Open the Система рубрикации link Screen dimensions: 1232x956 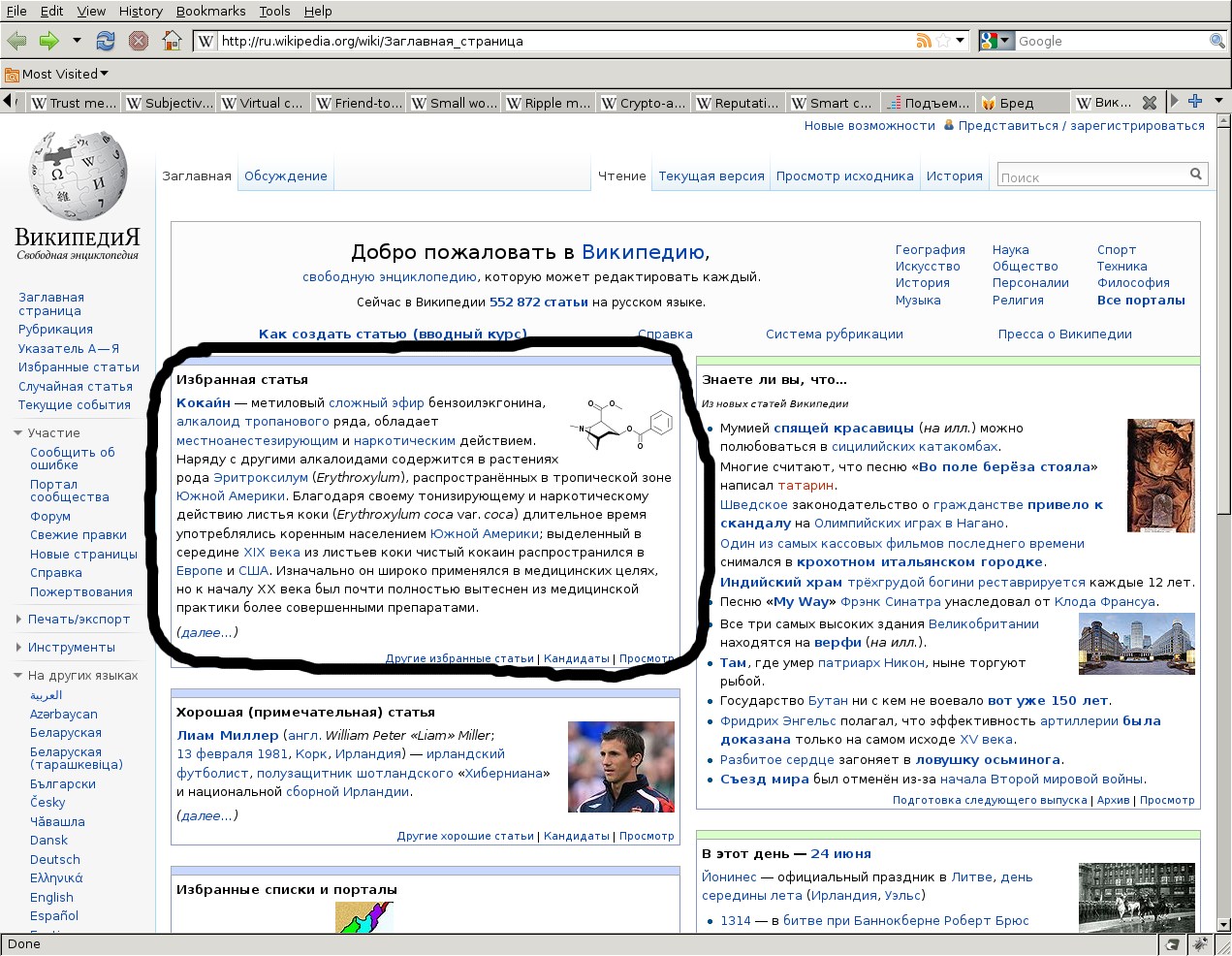pyautogui.click(x=835, y=335)
